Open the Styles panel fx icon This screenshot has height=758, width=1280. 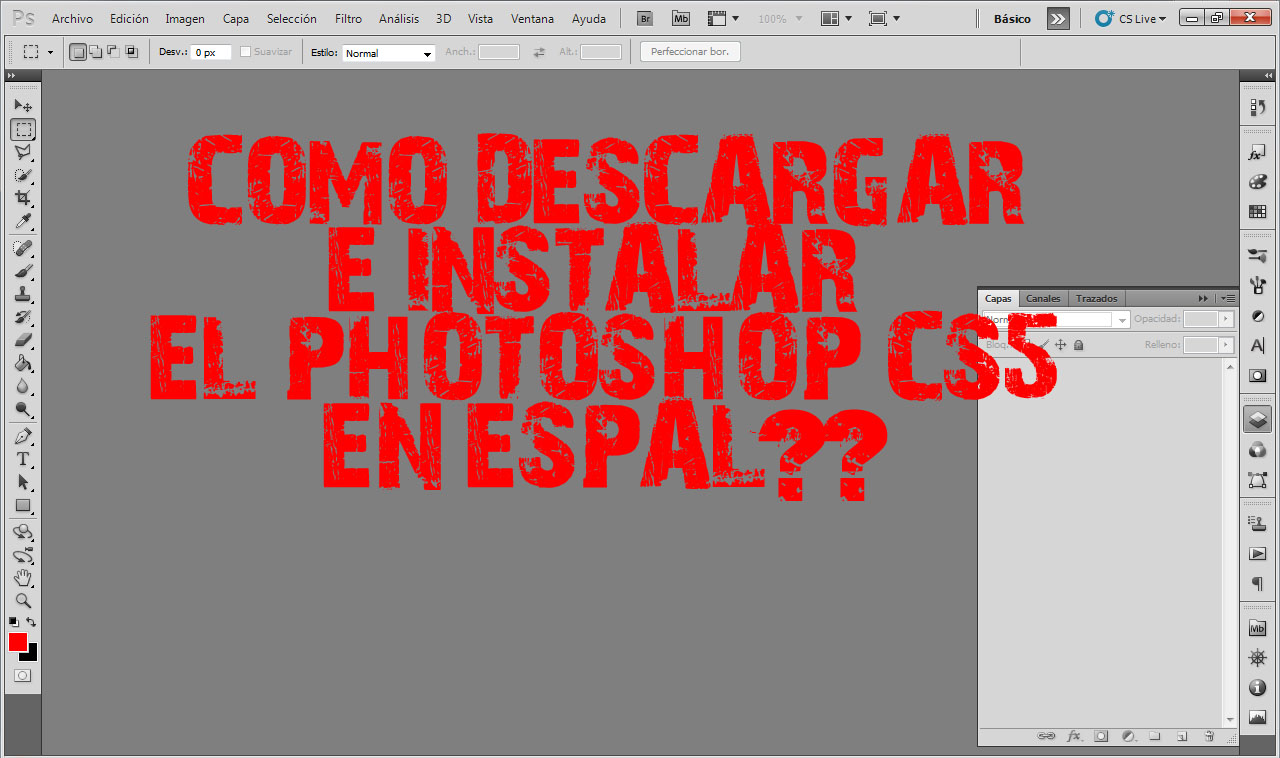1258,153
